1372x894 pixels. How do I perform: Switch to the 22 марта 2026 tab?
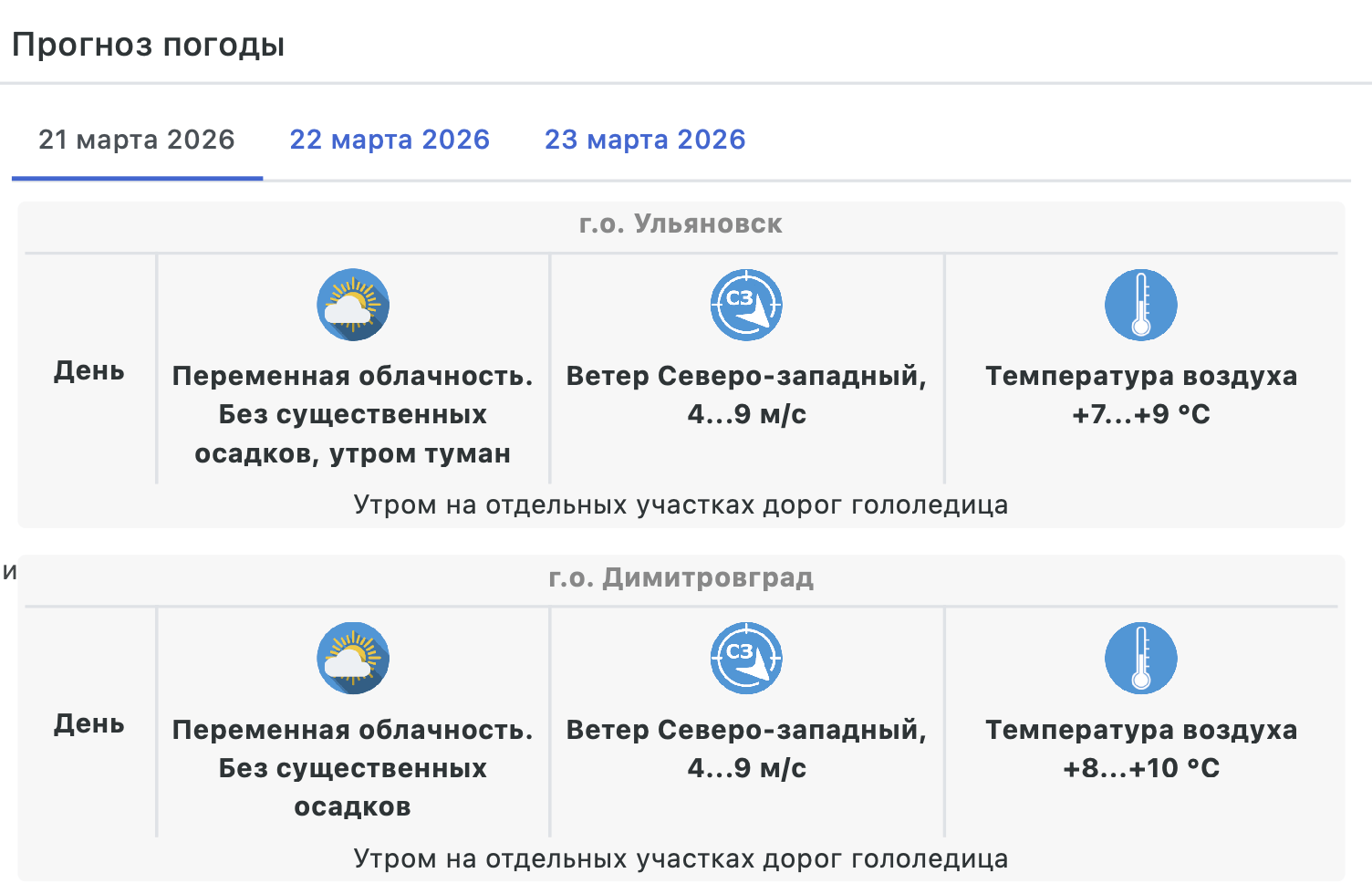click(x=390, y=140)
